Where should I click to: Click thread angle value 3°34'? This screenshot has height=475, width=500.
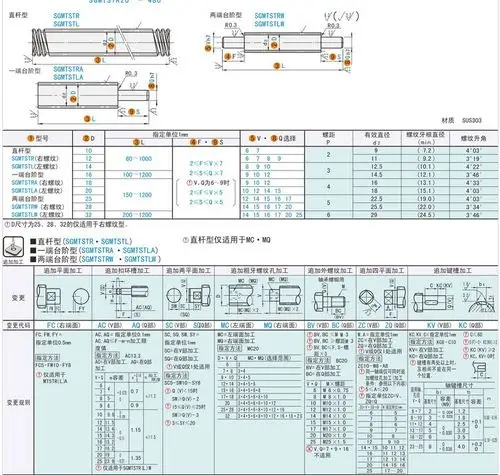coord(473,207)
